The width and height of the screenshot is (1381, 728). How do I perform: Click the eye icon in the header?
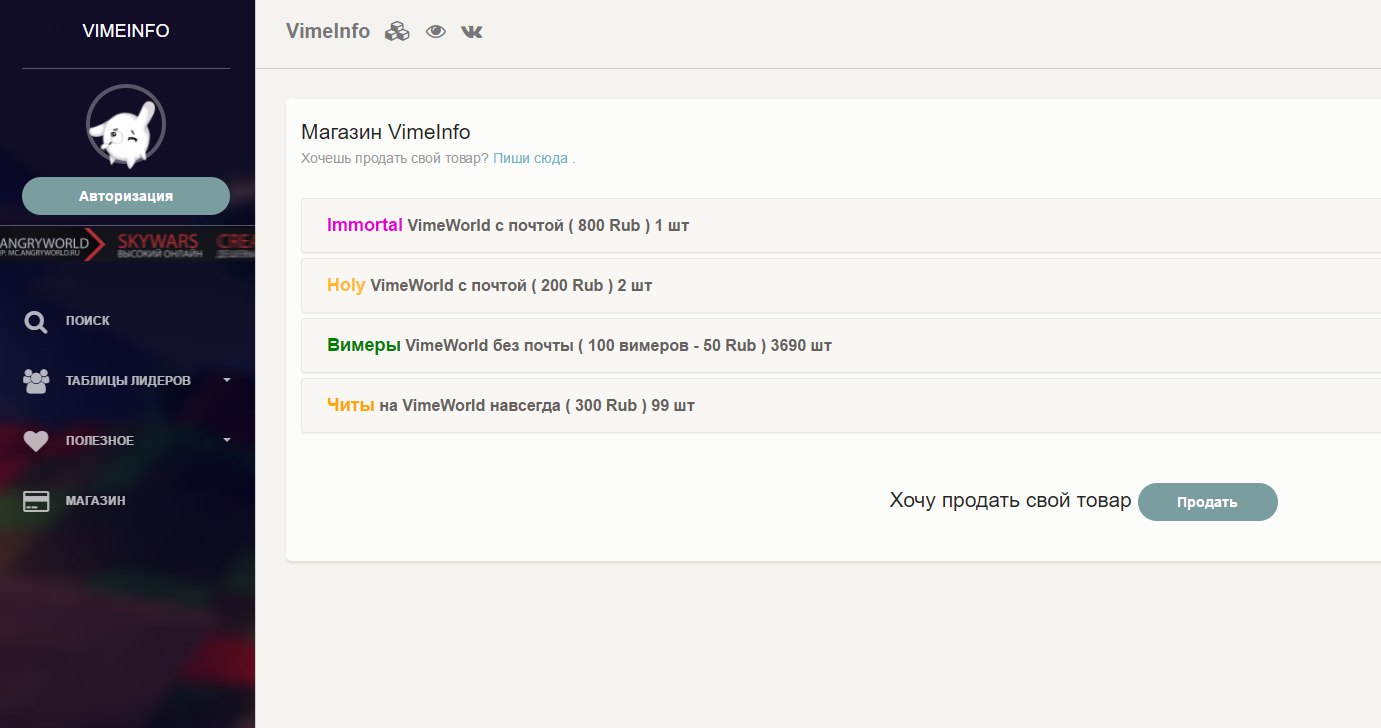(435, 31)
